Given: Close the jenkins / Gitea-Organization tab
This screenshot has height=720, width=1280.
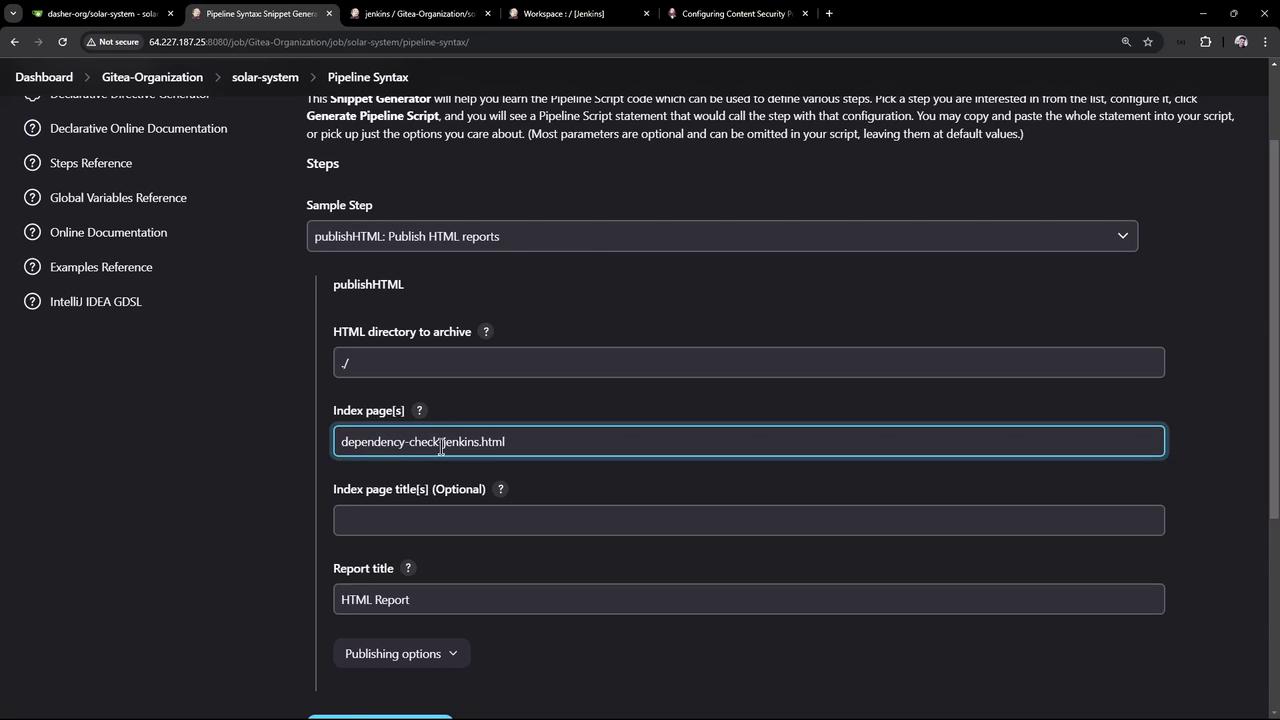Looking at the screenshot, I should click(x=487, y=14).
